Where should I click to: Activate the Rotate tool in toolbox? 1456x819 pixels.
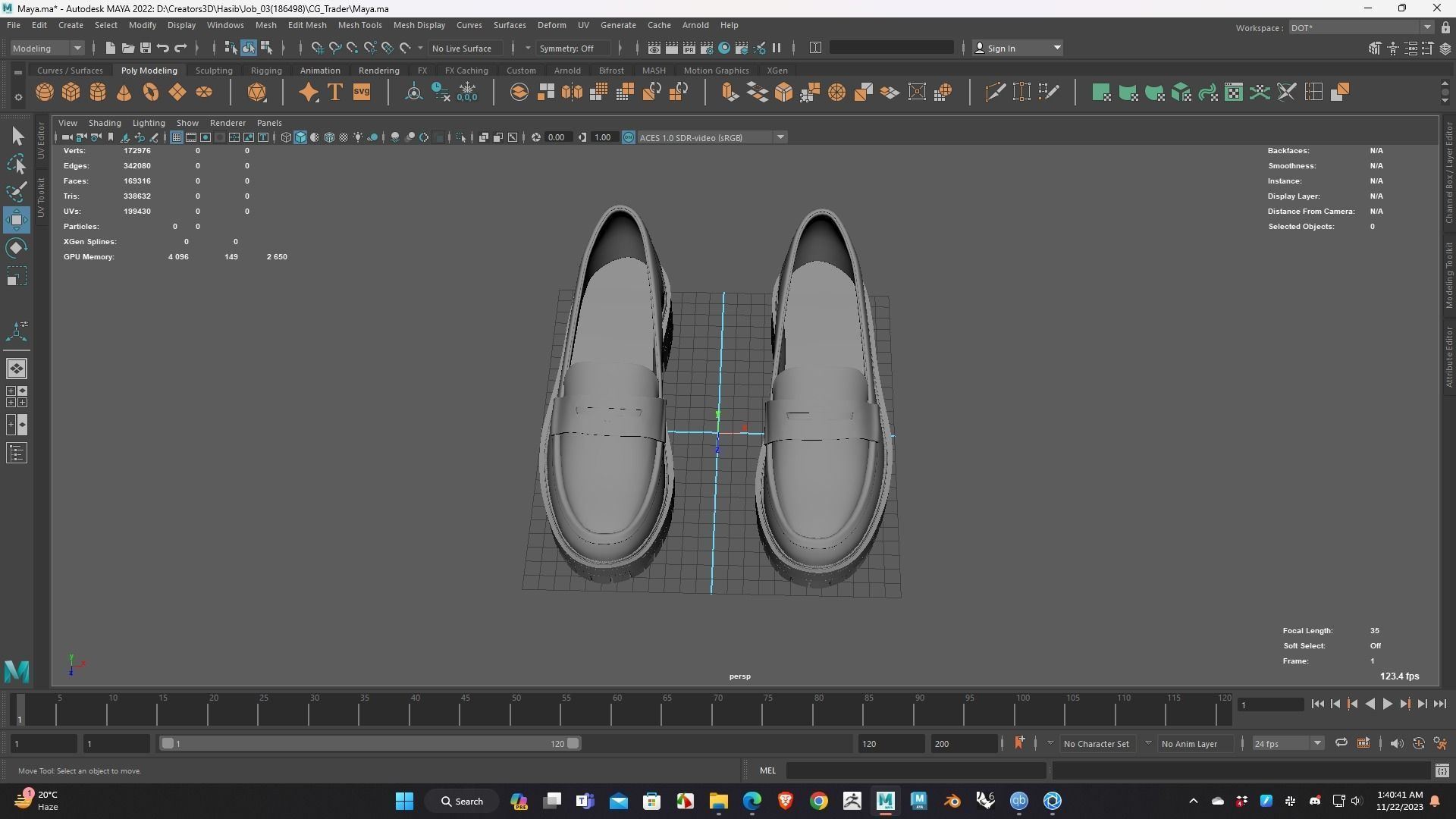pyautogui.click(x=17, y=248)
